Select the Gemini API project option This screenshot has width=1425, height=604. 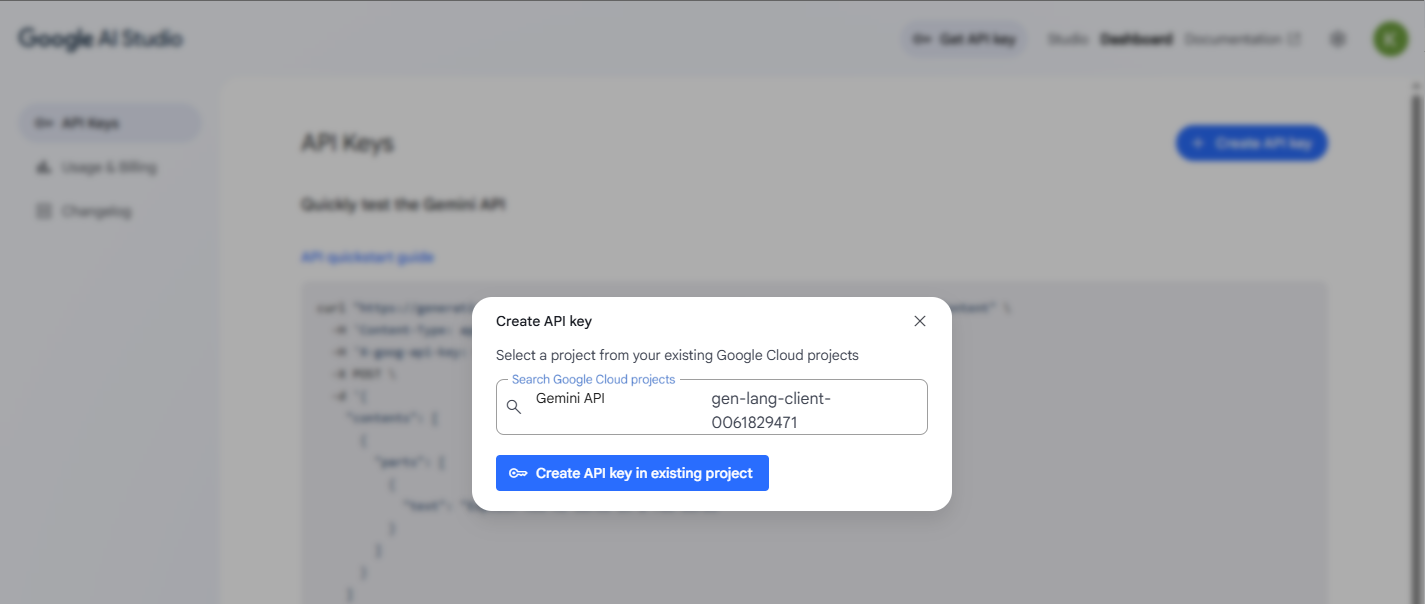pyautogui.click(x=570, y=398)
